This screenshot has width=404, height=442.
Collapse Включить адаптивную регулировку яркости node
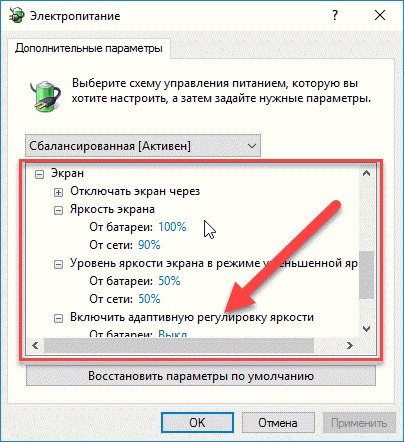click(x=58, y=318)
